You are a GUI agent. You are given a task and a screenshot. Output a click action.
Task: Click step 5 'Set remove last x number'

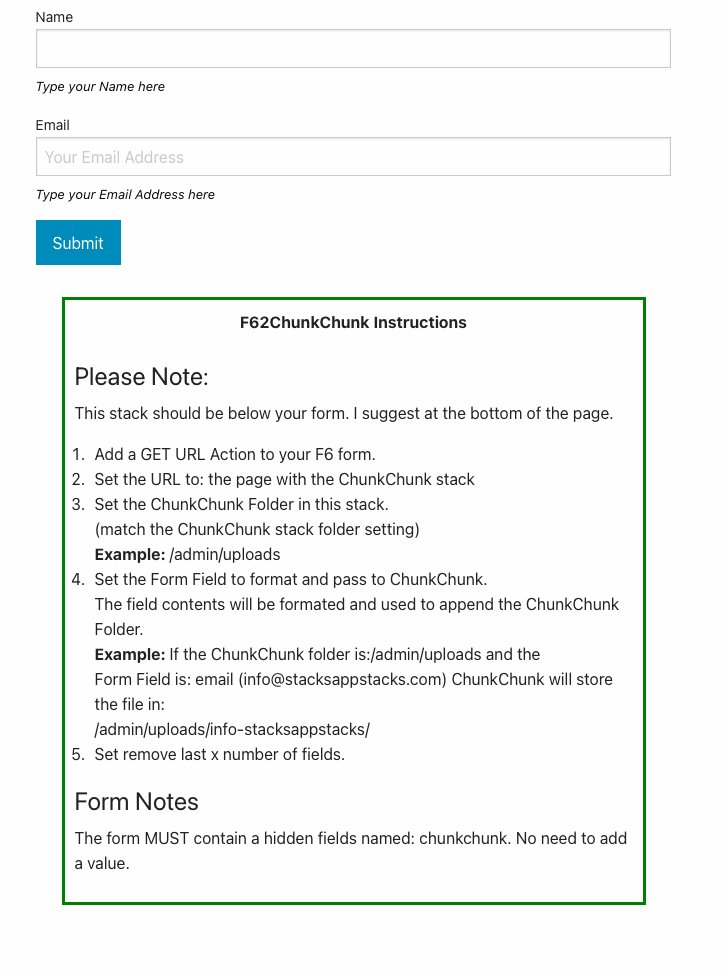219,754
